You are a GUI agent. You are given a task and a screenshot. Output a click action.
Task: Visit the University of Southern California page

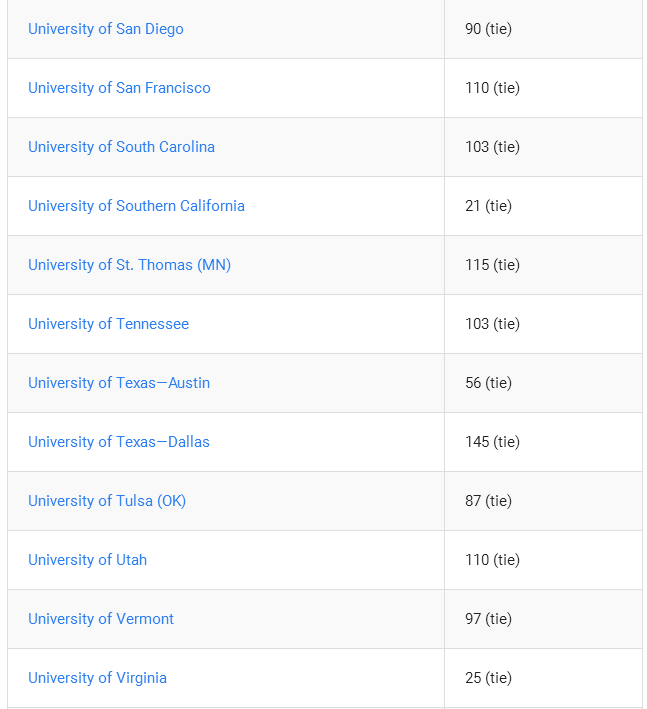(136, 206)
